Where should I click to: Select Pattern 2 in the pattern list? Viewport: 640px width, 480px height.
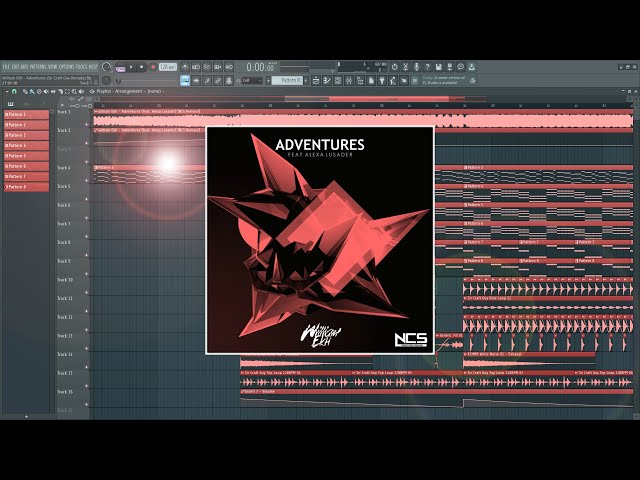[x=27, y=125]
